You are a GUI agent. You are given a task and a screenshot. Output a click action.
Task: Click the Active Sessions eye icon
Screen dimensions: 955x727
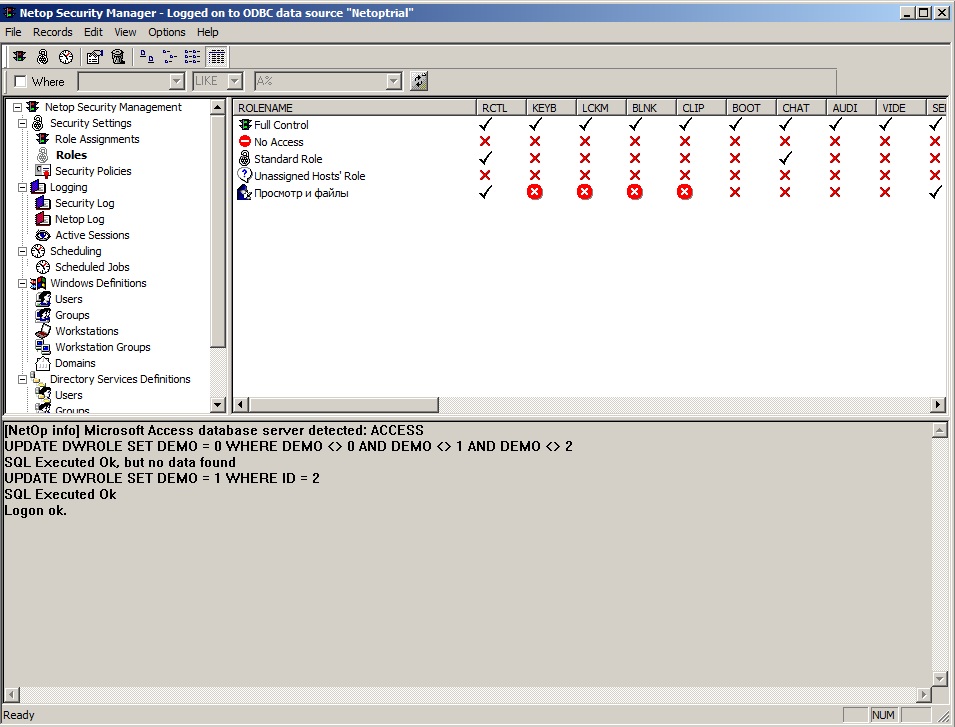[43, 235]
